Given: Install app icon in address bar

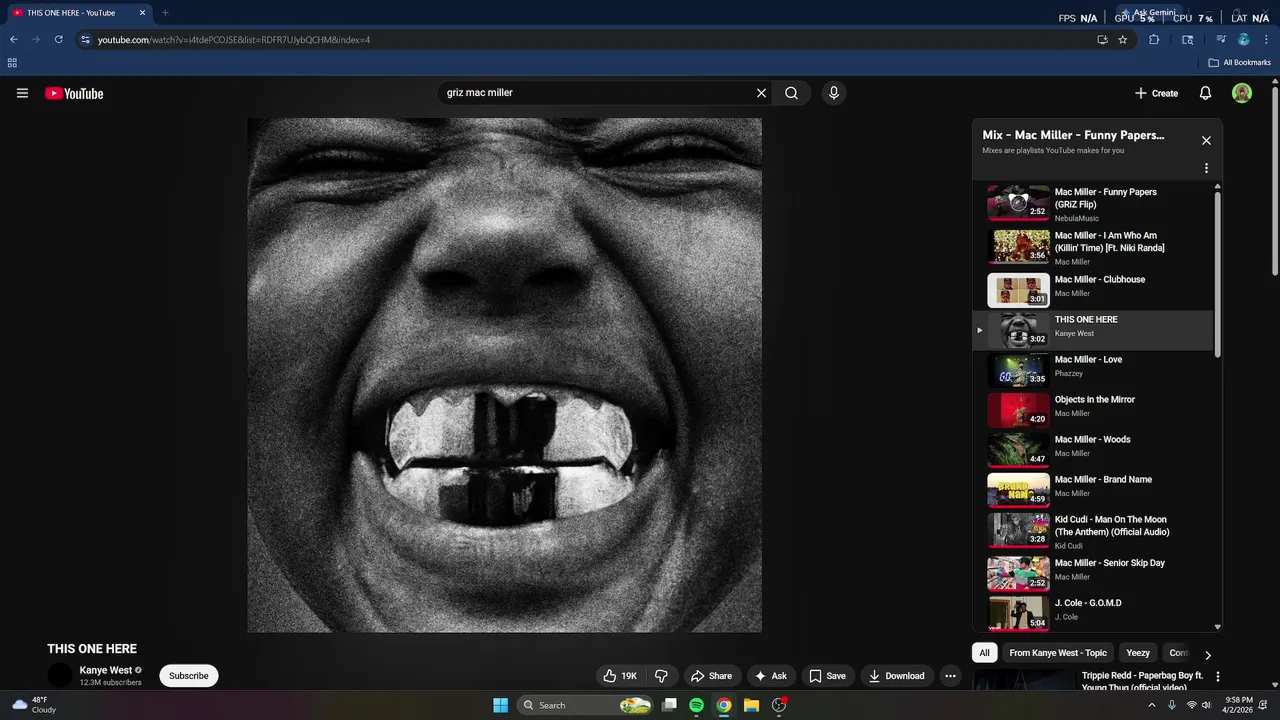Looking at the screenshot, I should click(x=1102, y=40).
